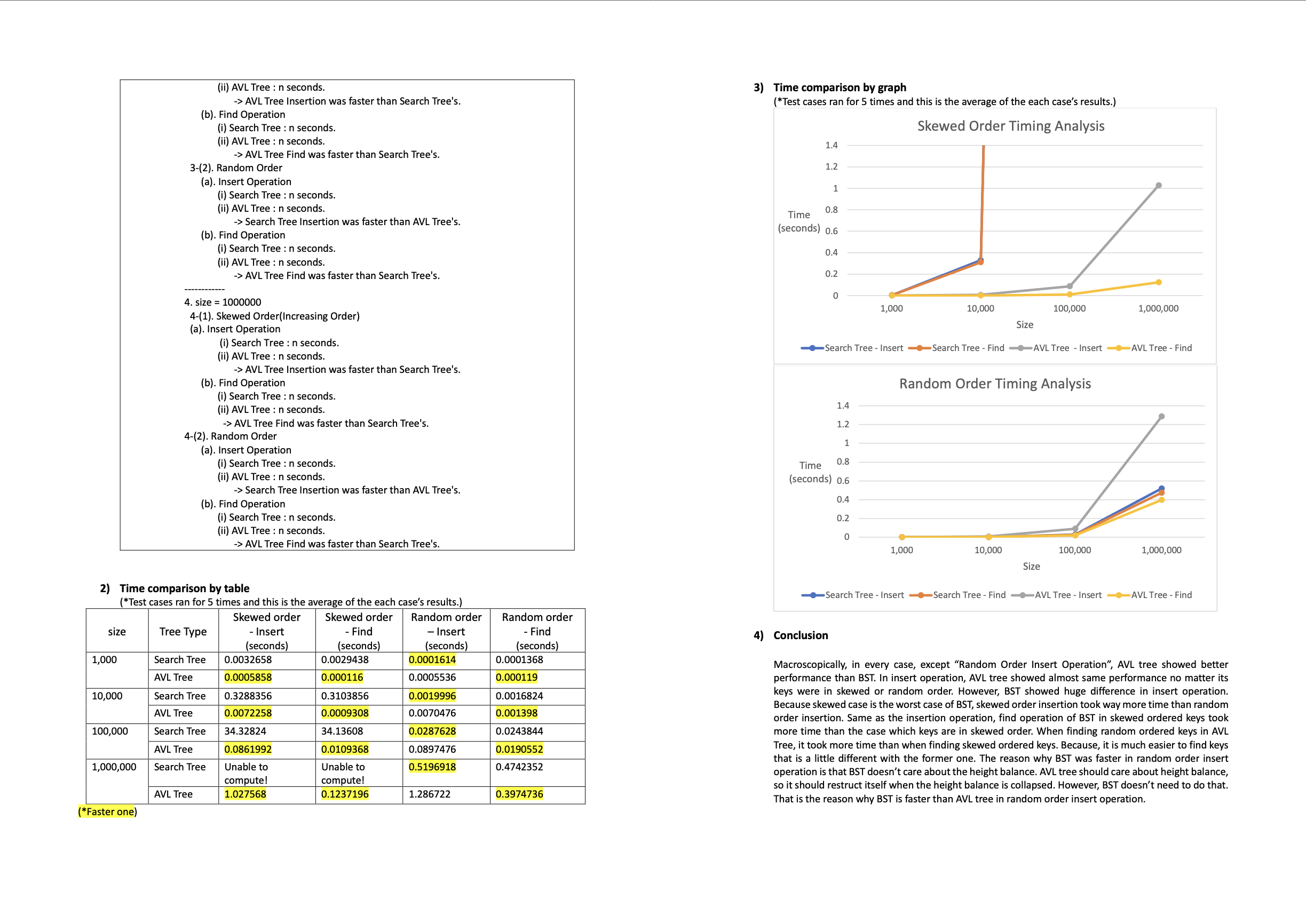Click the highlighted 1.027568 table cell
The height and width of the screenshot is (924, 1306).
coord(246,794)
